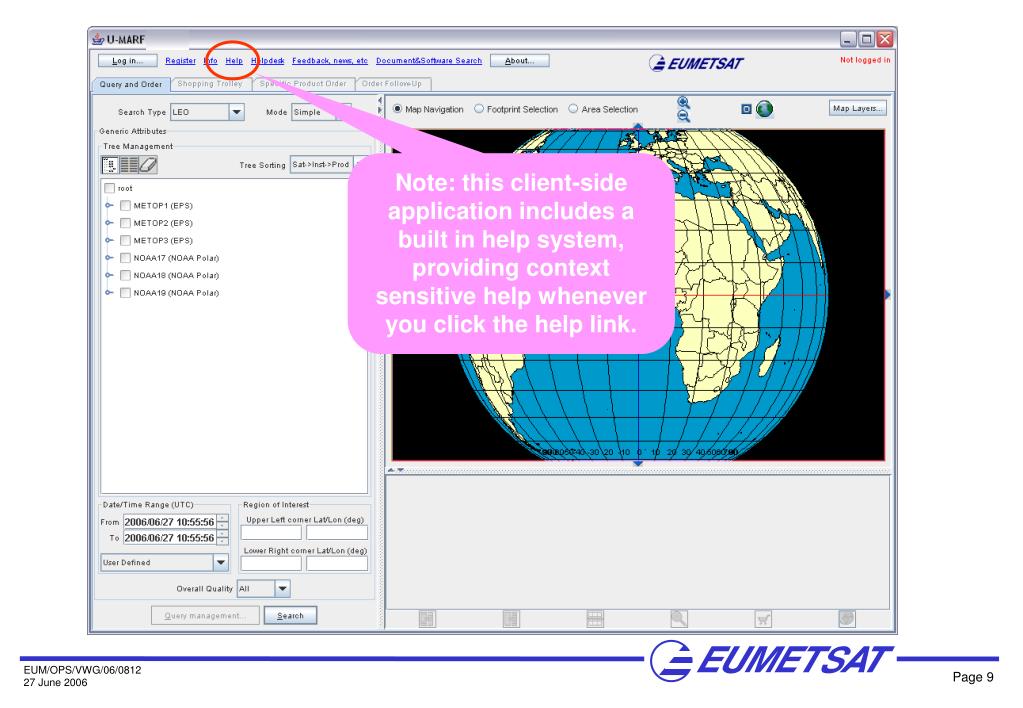Click the greyed magnifier icon below the results panel

pyautogui.click(x=679, y=619)
